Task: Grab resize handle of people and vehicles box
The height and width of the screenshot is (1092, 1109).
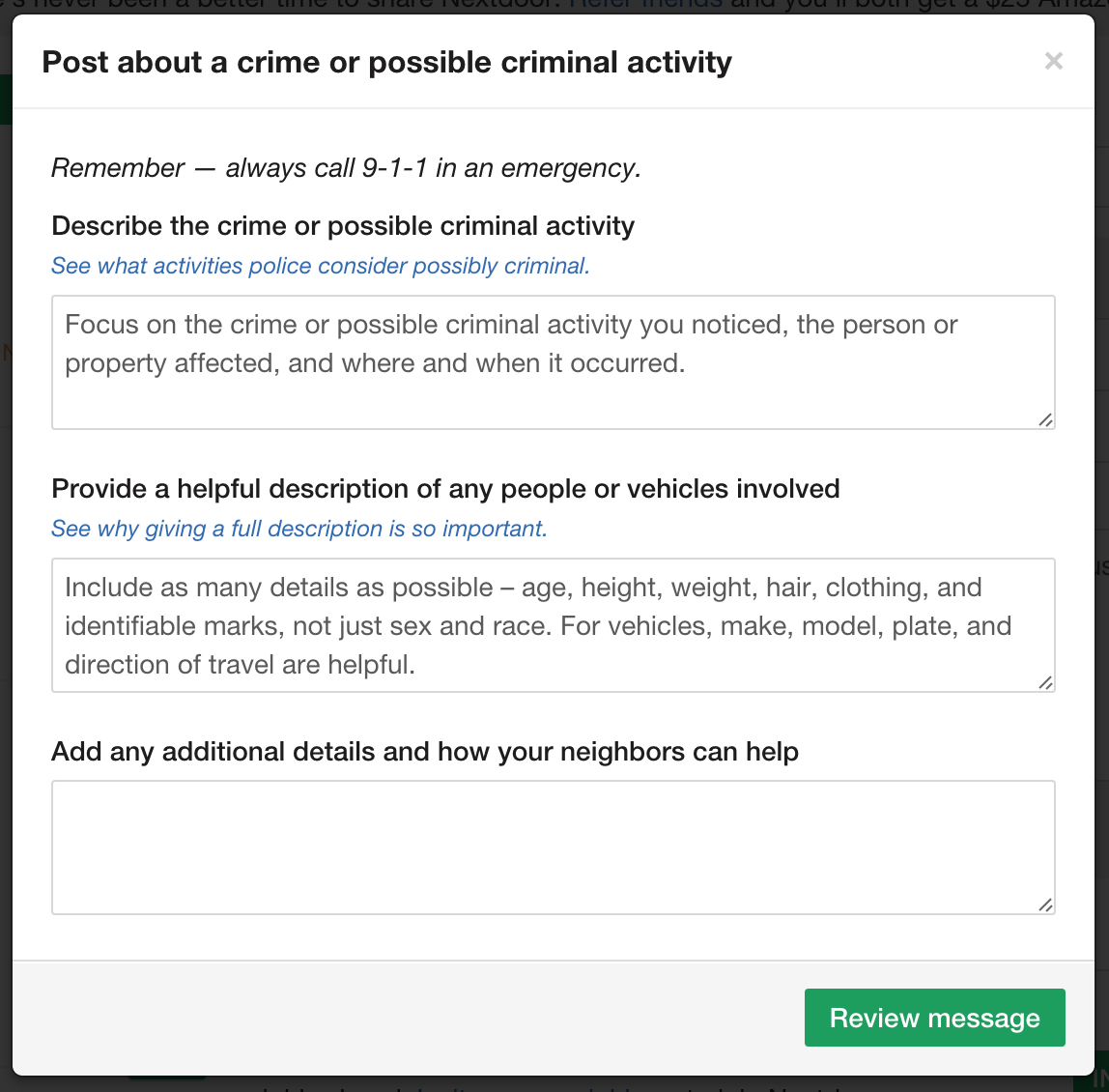Action: tap(1045, 682)
